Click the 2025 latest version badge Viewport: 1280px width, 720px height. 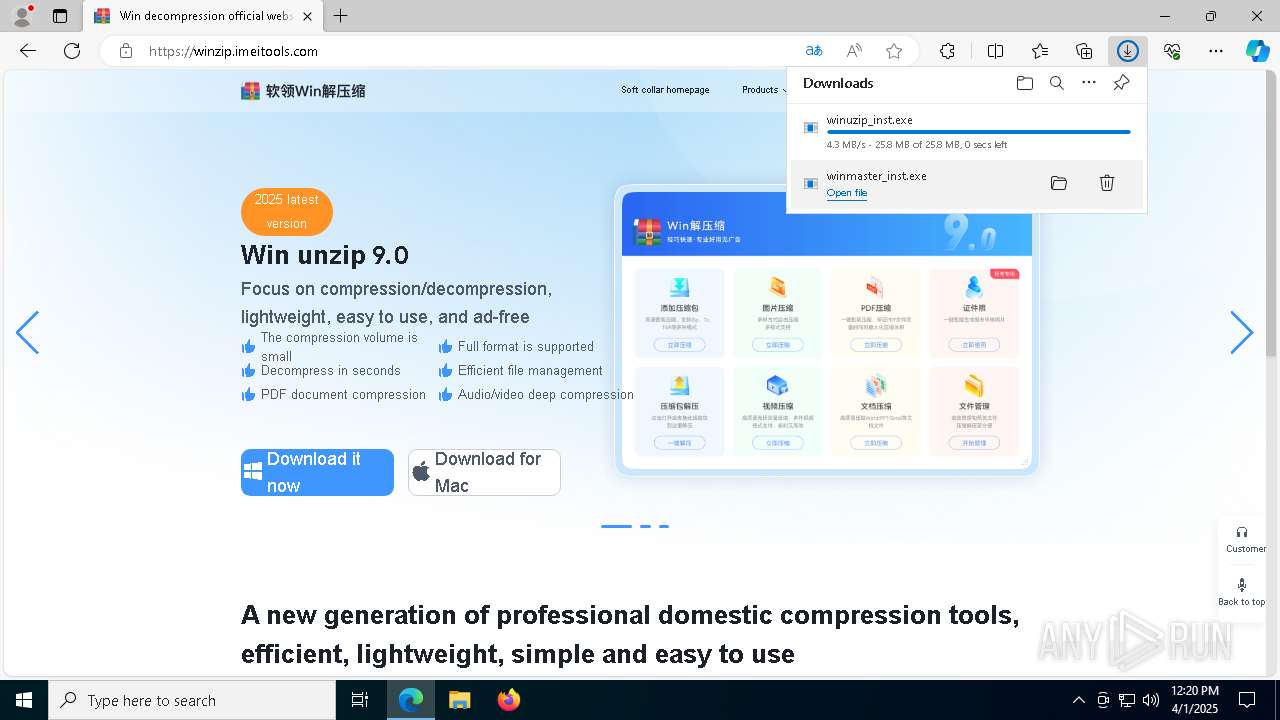[286, 211]
